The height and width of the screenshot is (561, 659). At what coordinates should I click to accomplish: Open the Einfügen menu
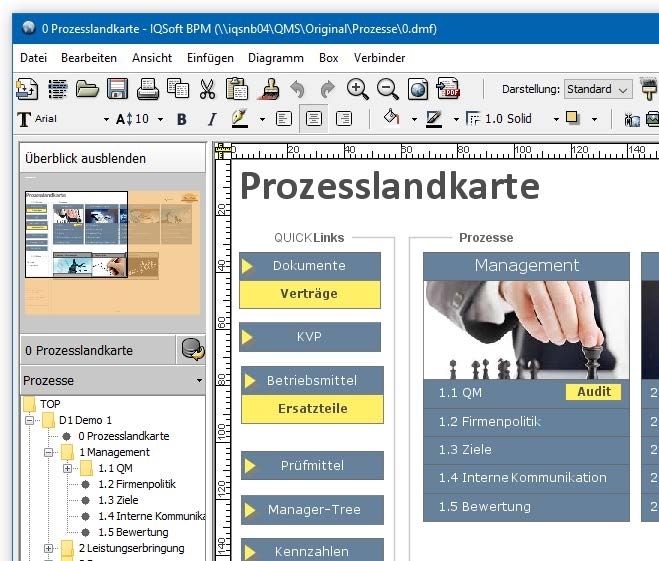(210, 58)
